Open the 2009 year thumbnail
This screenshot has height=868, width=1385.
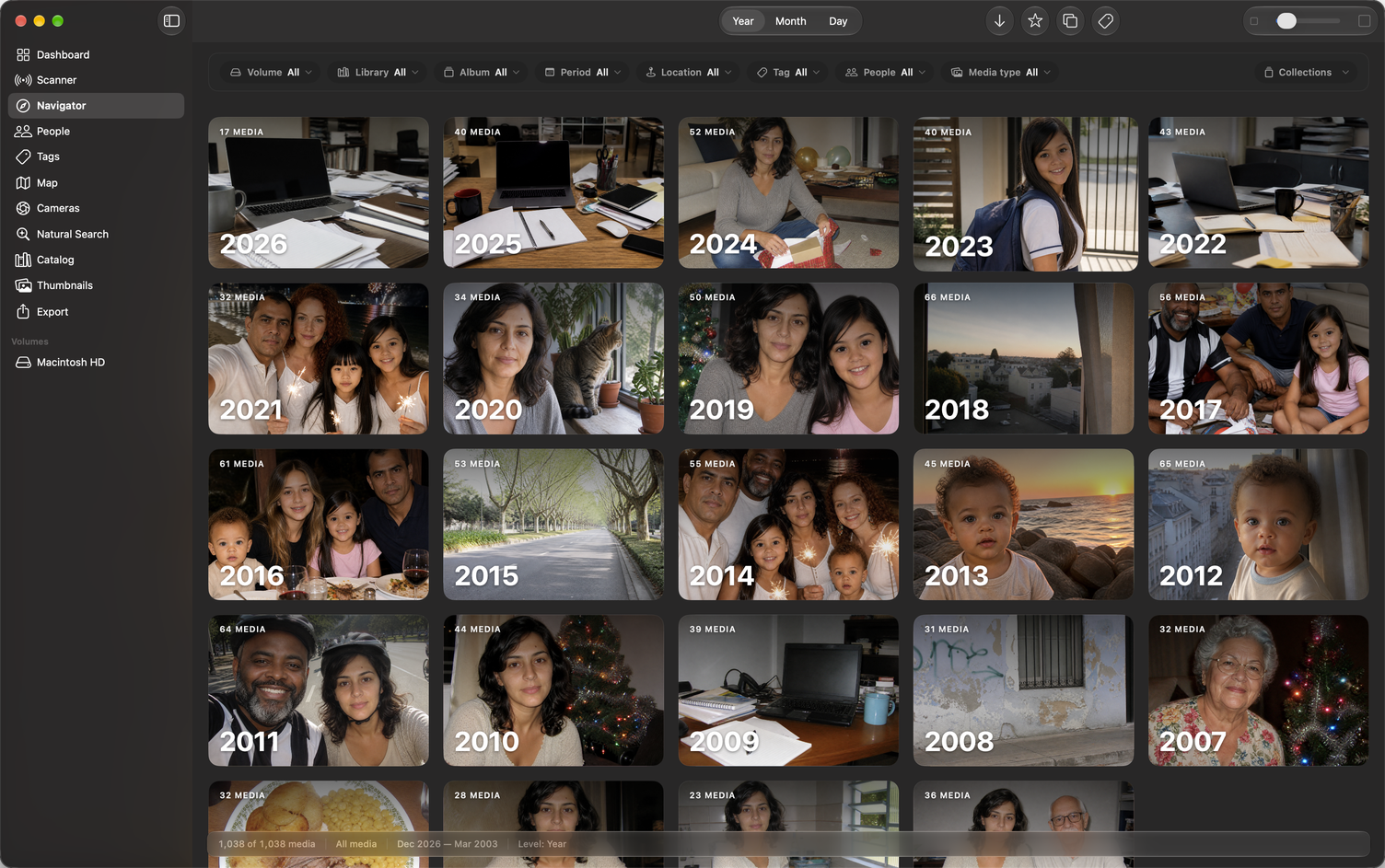click(x=788, y=690)
